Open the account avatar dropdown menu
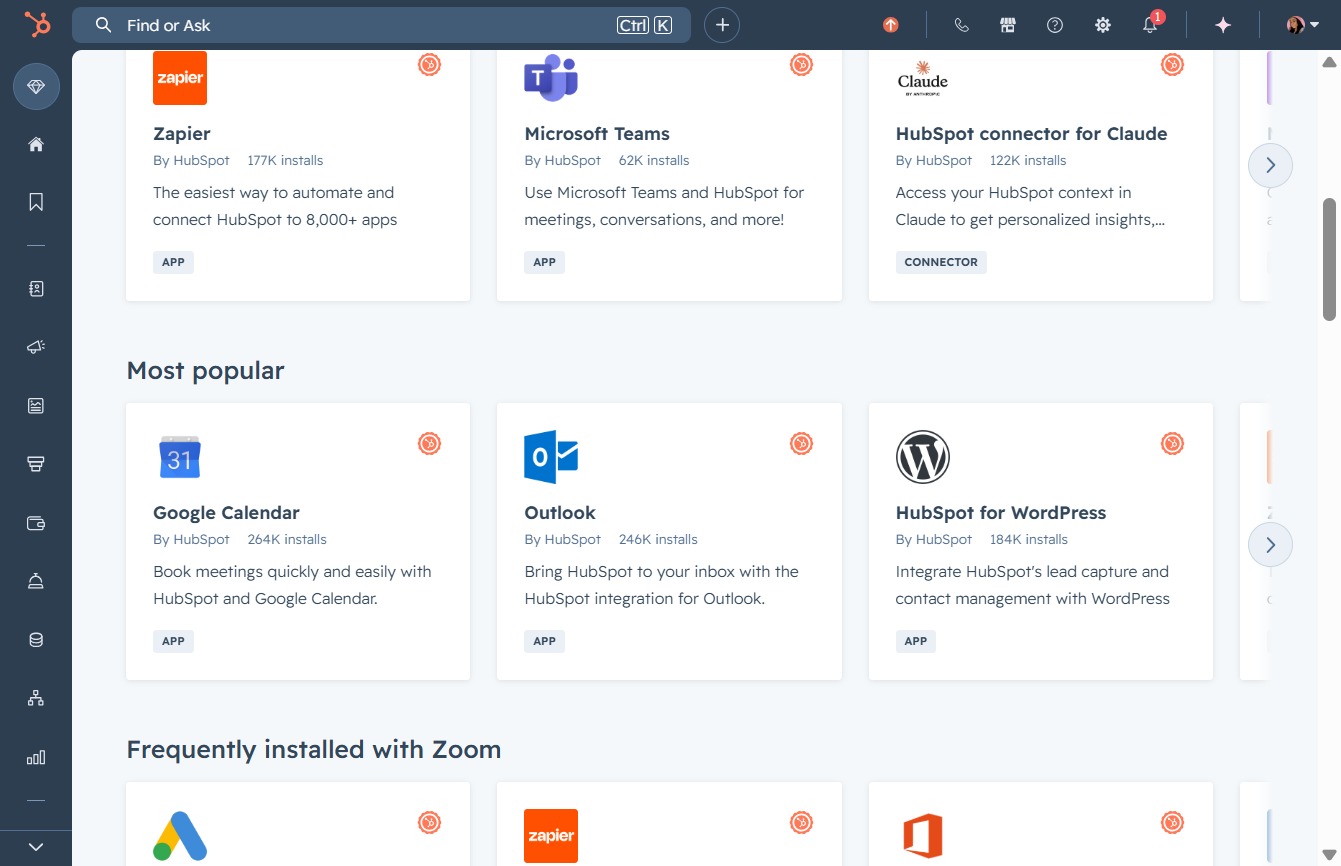 (x=1303, y=25)
